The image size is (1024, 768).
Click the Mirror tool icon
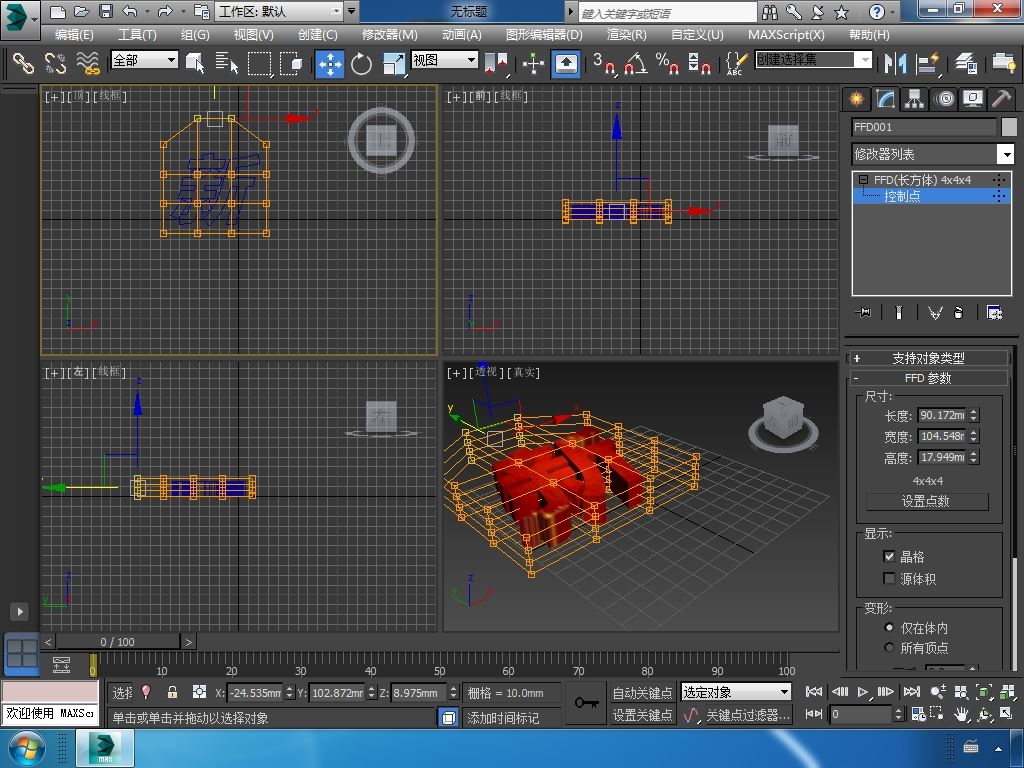895,63
